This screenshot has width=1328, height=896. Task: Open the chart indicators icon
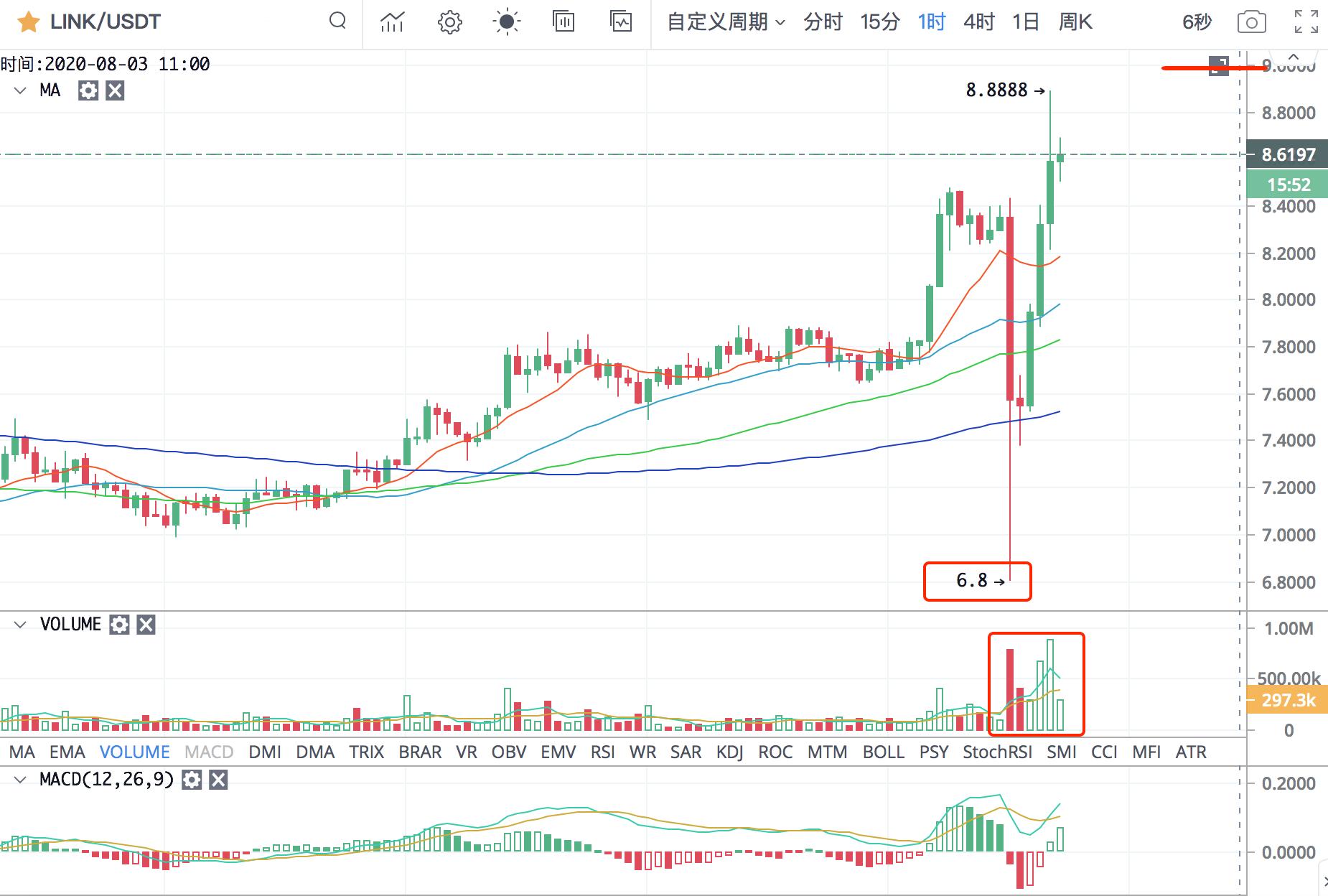(392, 22)
